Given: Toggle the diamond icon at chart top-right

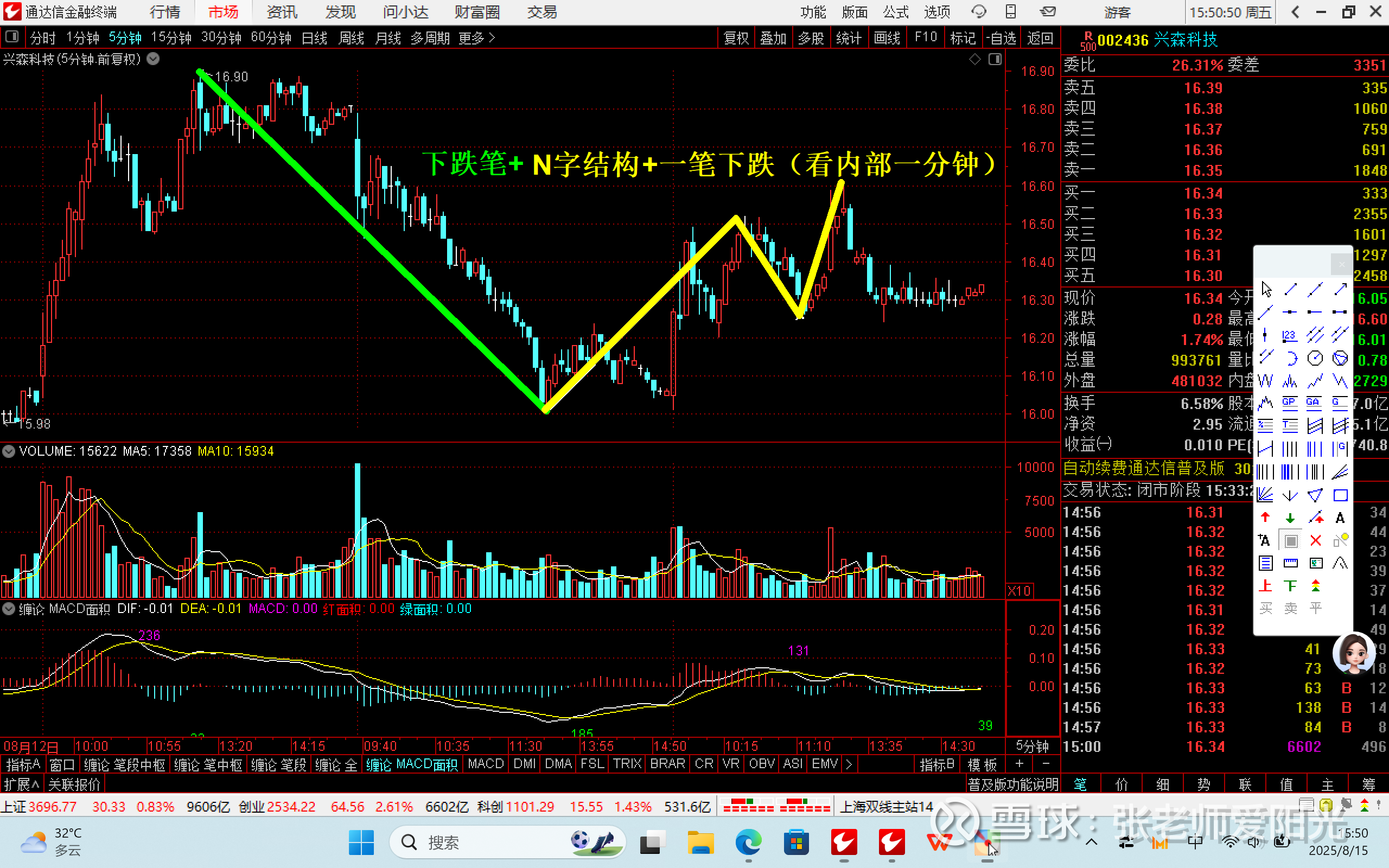Looking at the screenshot, I should click(974, 60).
